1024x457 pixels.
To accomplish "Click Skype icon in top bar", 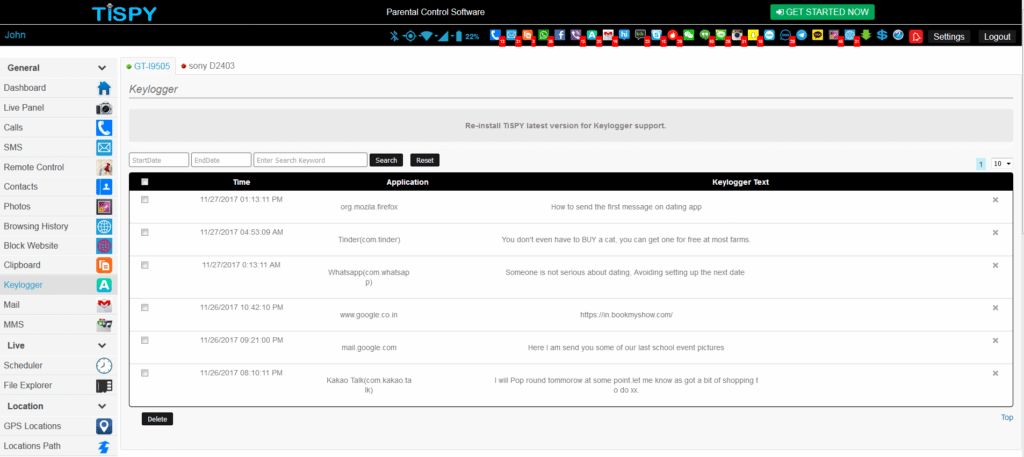I will [x=656, y=35].
